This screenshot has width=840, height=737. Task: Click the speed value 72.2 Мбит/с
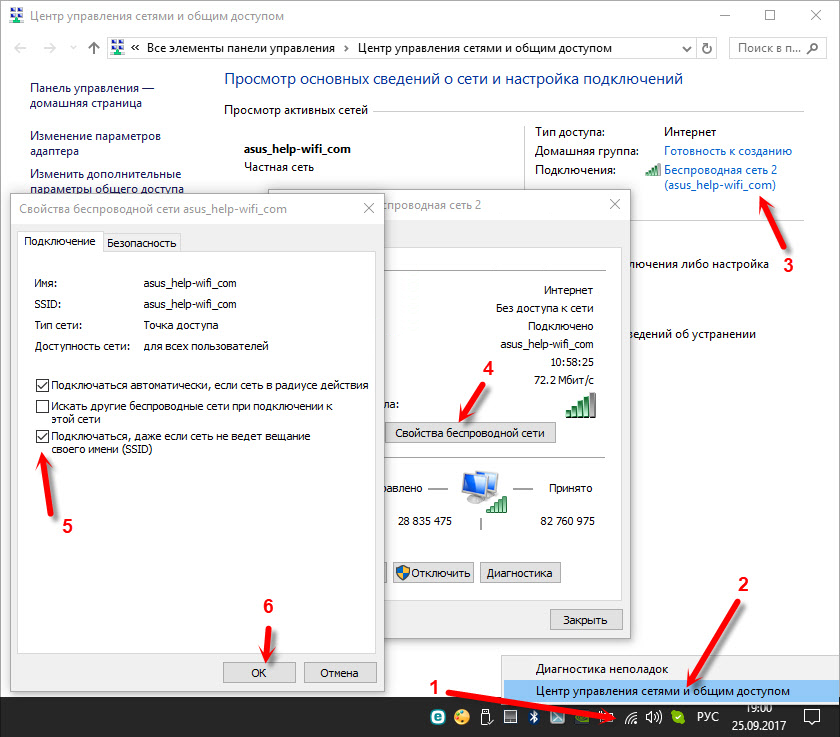click(x=564, y=380)
